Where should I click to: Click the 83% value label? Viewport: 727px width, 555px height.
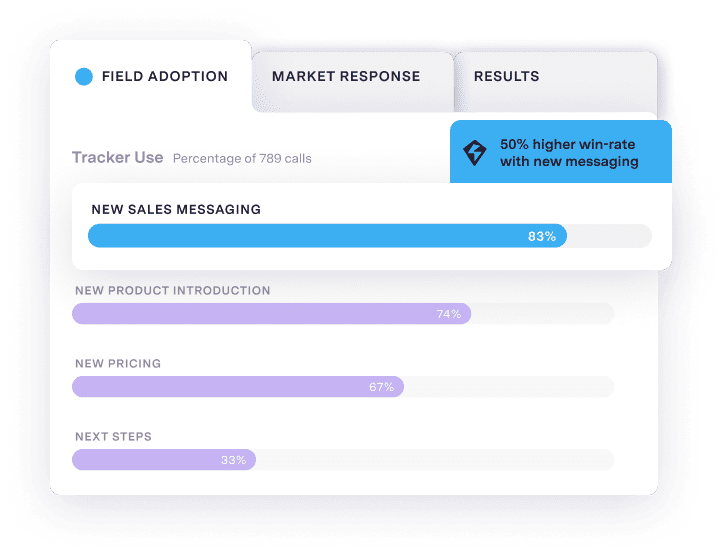(542, 237)
